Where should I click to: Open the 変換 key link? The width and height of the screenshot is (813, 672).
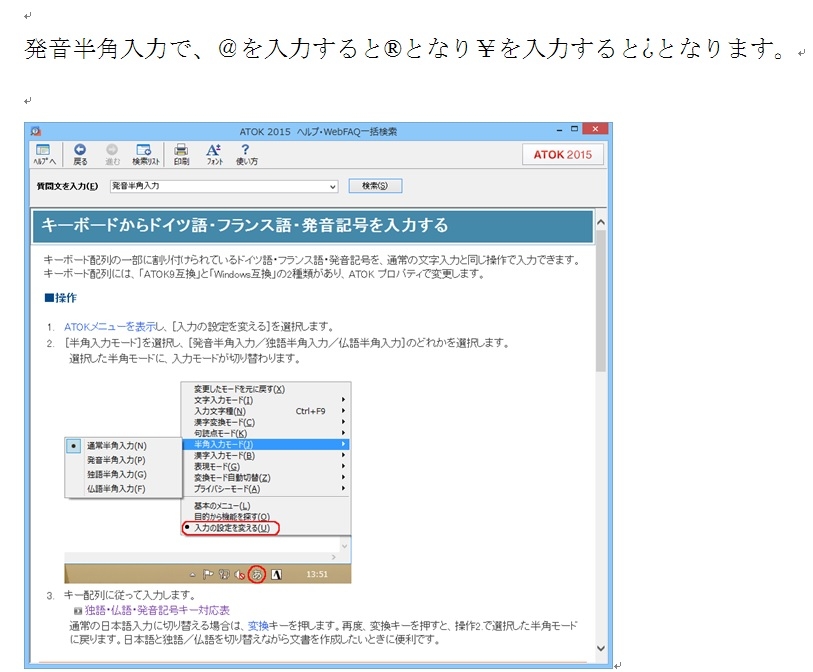click(x=258, y=626)
